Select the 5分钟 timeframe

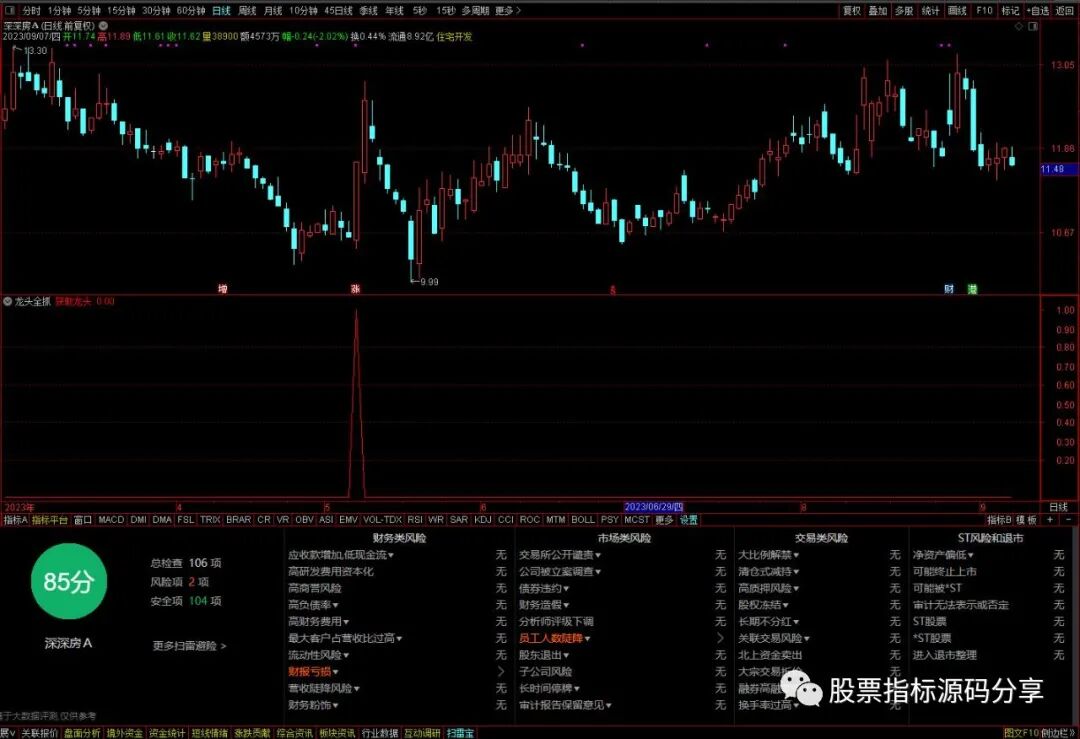(89, 10)
